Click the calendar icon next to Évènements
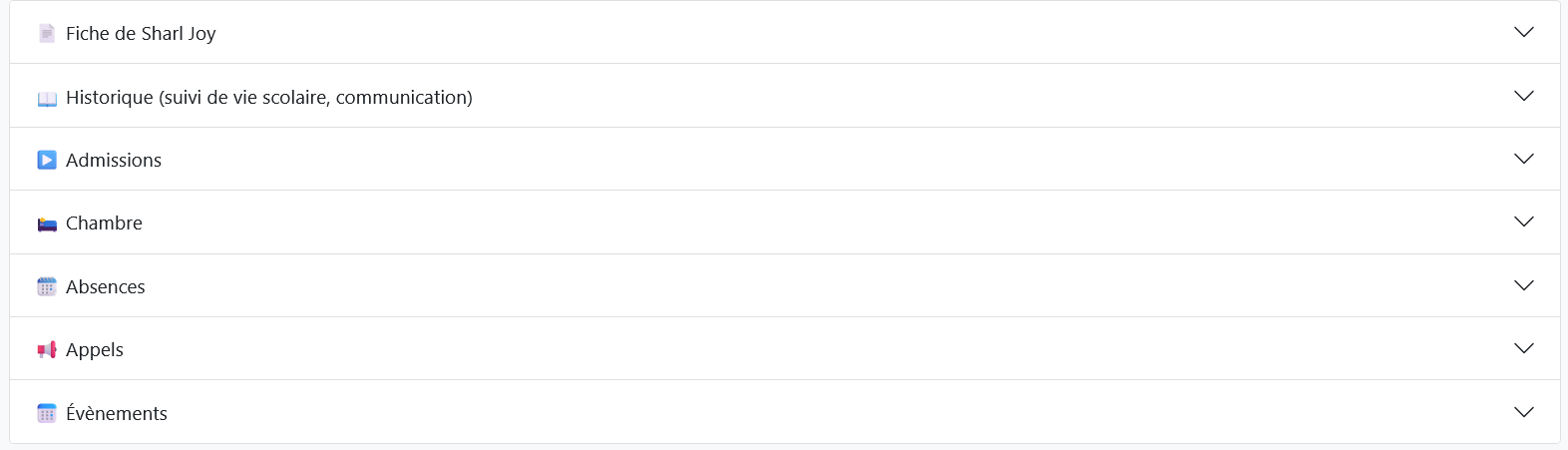This screenshot has height=450, width=1568. click(47, 414)
